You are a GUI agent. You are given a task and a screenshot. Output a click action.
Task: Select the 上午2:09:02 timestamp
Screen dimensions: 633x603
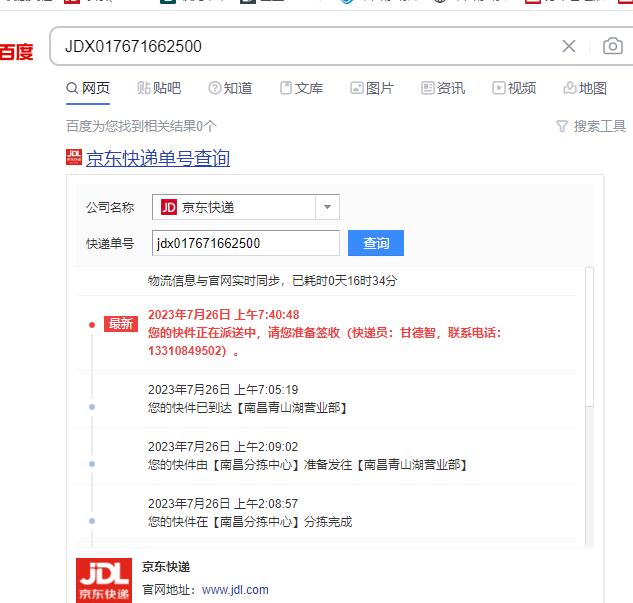coord(223,447)
